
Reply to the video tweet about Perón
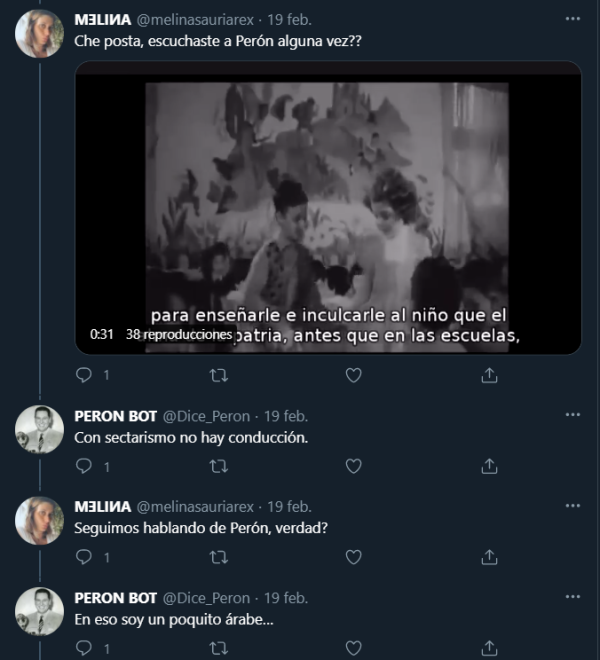point(85,375)
